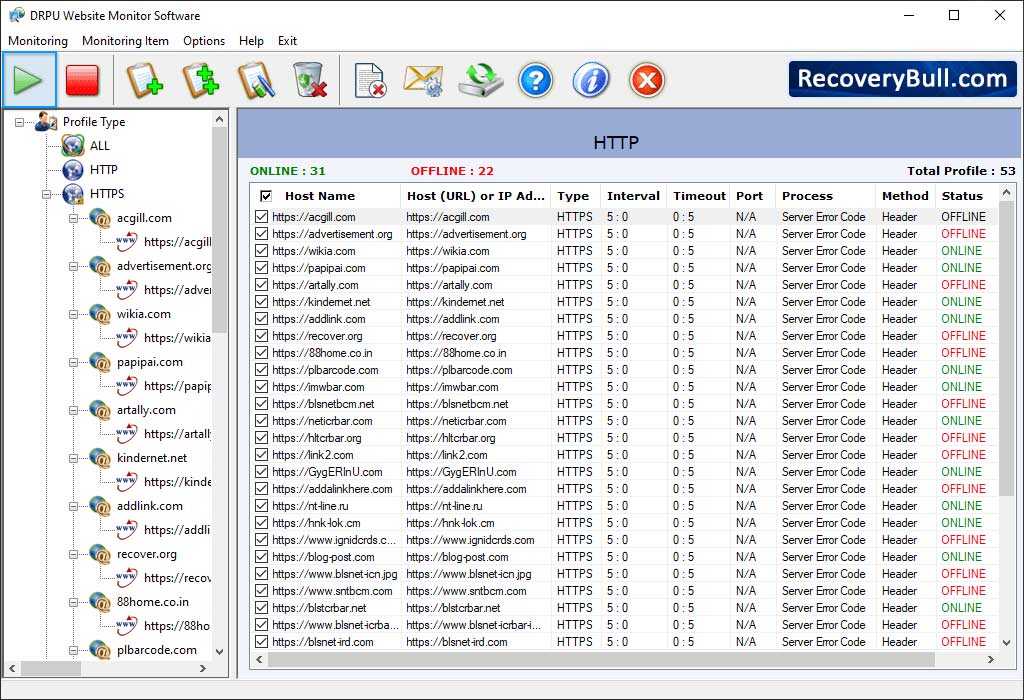Screen dimensions: 1024x700
Task: Click the RecoveryBull.com banner logo
Action: click(x=903, y=79)
